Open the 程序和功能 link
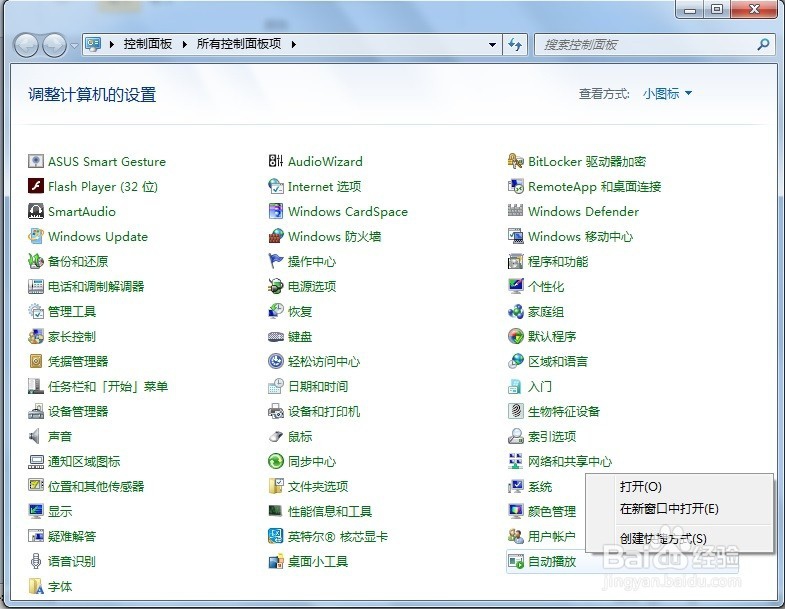 pyautogui.click(x=558, y=261)
